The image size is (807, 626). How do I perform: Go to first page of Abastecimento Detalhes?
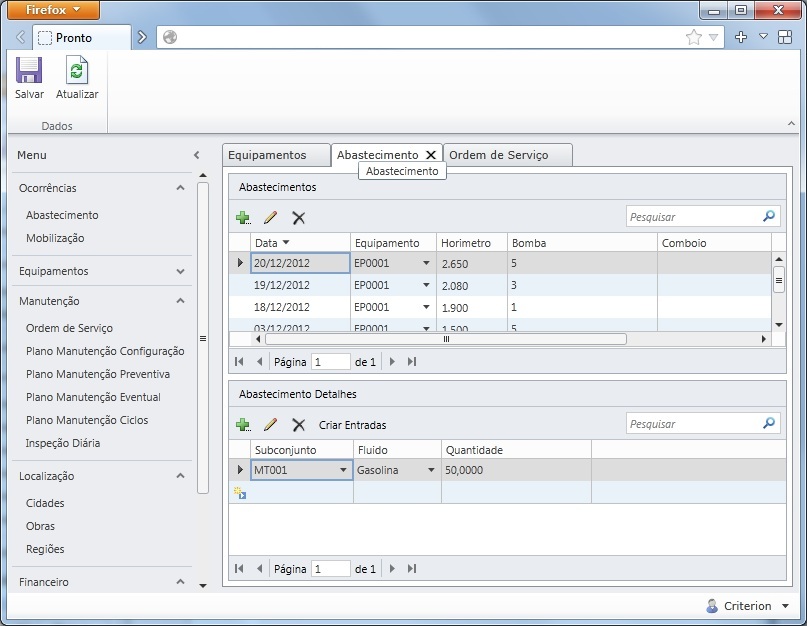click(x=239, y=568)
